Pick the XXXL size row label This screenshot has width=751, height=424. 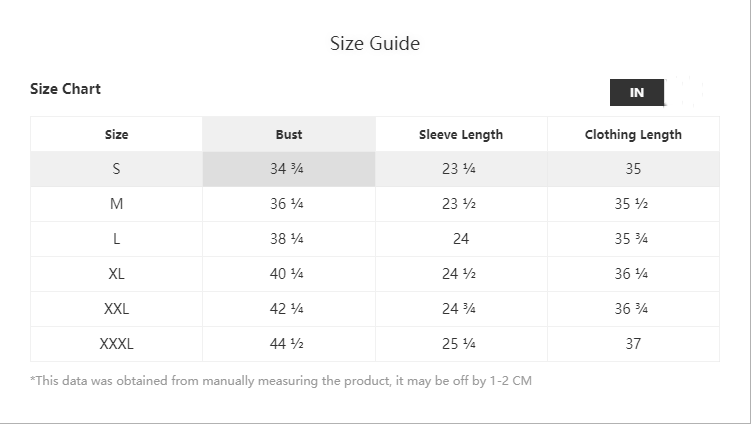click(x=117, y=344)
